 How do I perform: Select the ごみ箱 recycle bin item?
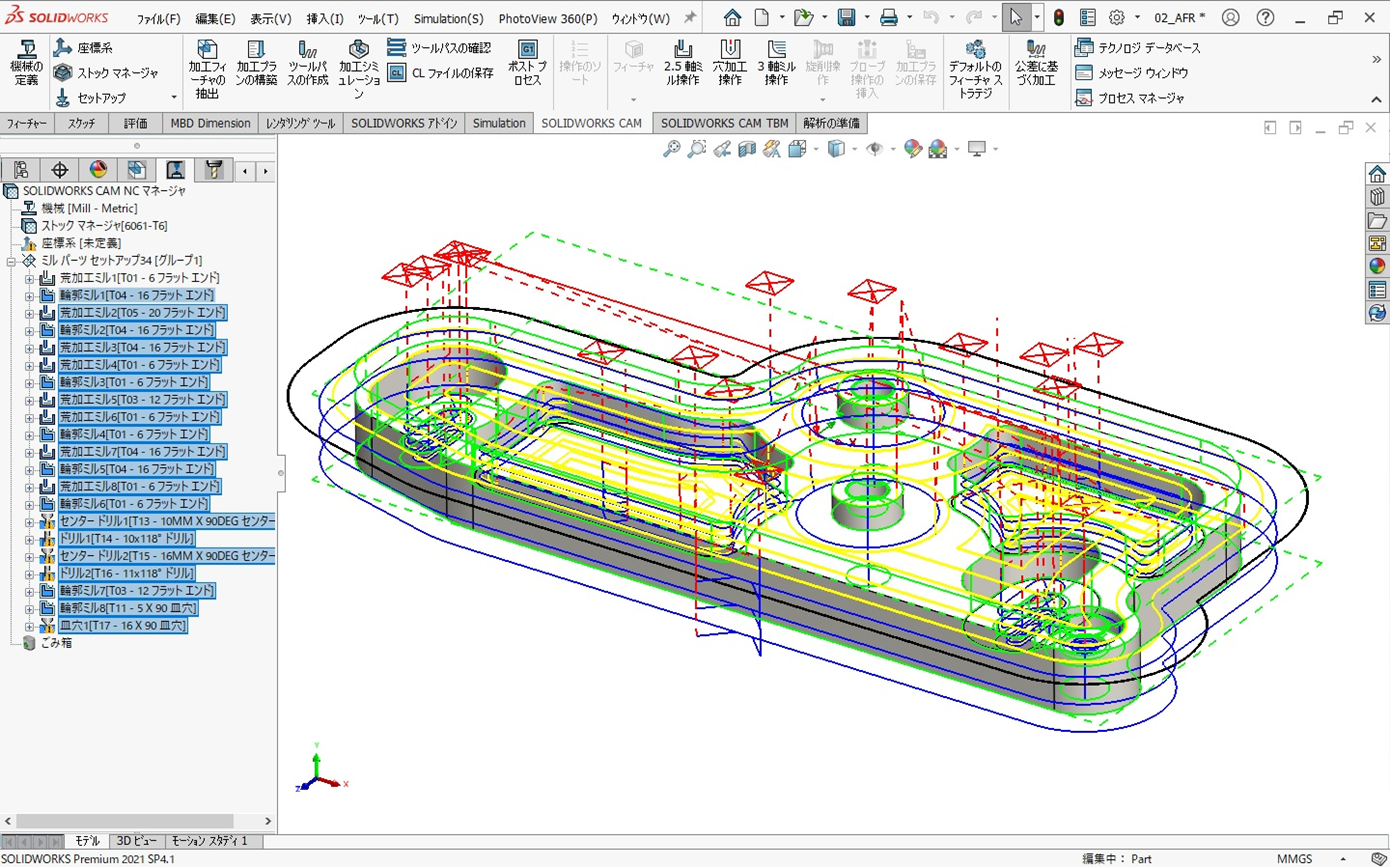point(46,643)
